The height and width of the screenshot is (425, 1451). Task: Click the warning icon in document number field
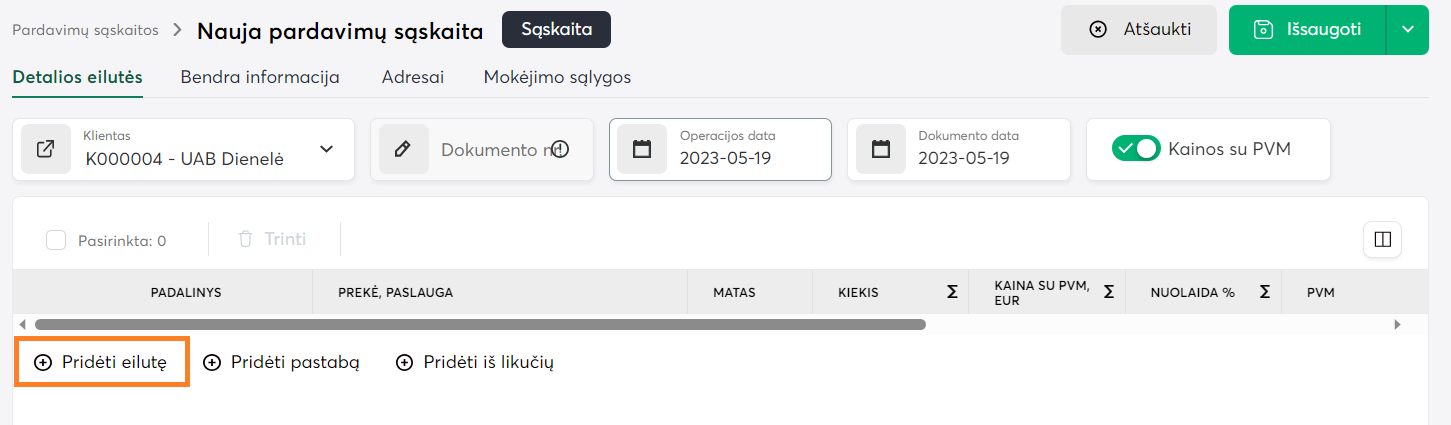pos(560,150)
